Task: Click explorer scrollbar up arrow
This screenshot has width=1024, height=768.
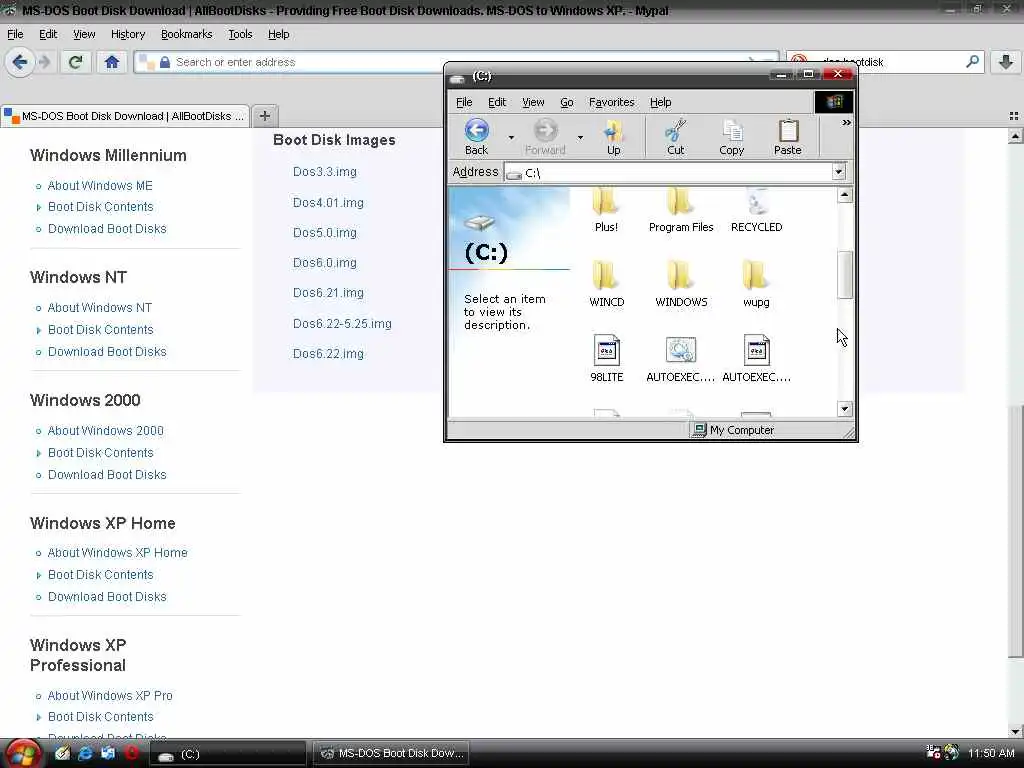Action: pyautogui.click(x=845, y=195)
